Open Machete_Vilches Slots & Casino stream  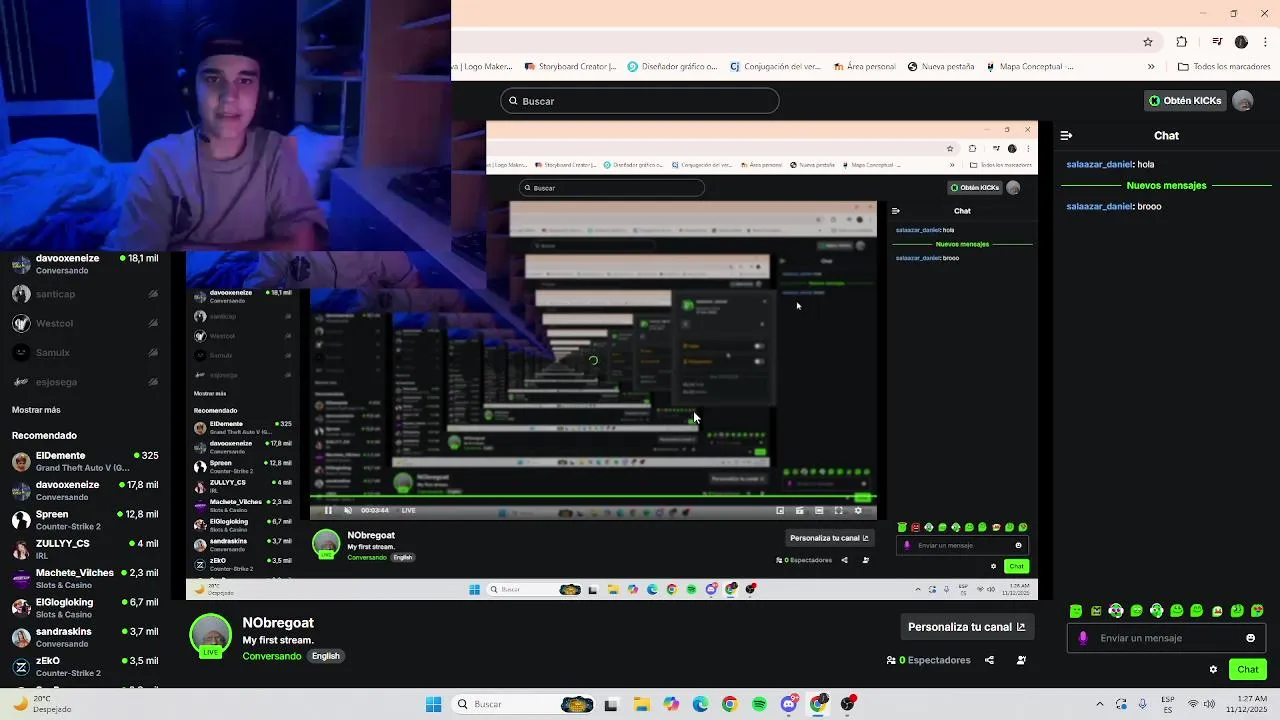[85, 578]
